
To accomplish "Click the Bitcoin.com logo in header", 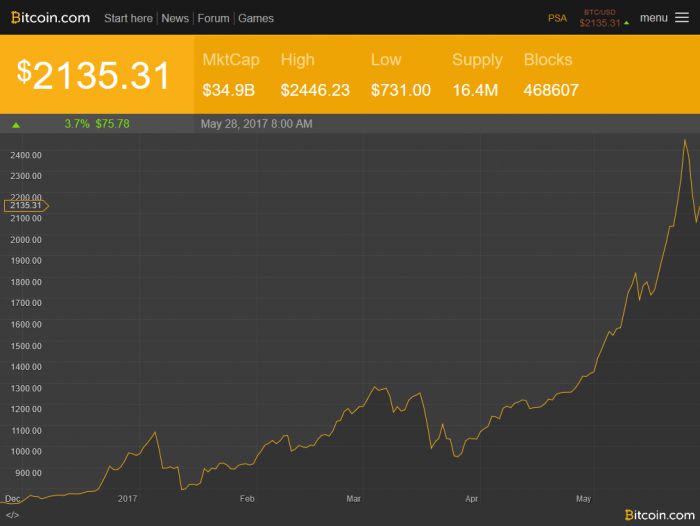I will [x=50, y=18].
